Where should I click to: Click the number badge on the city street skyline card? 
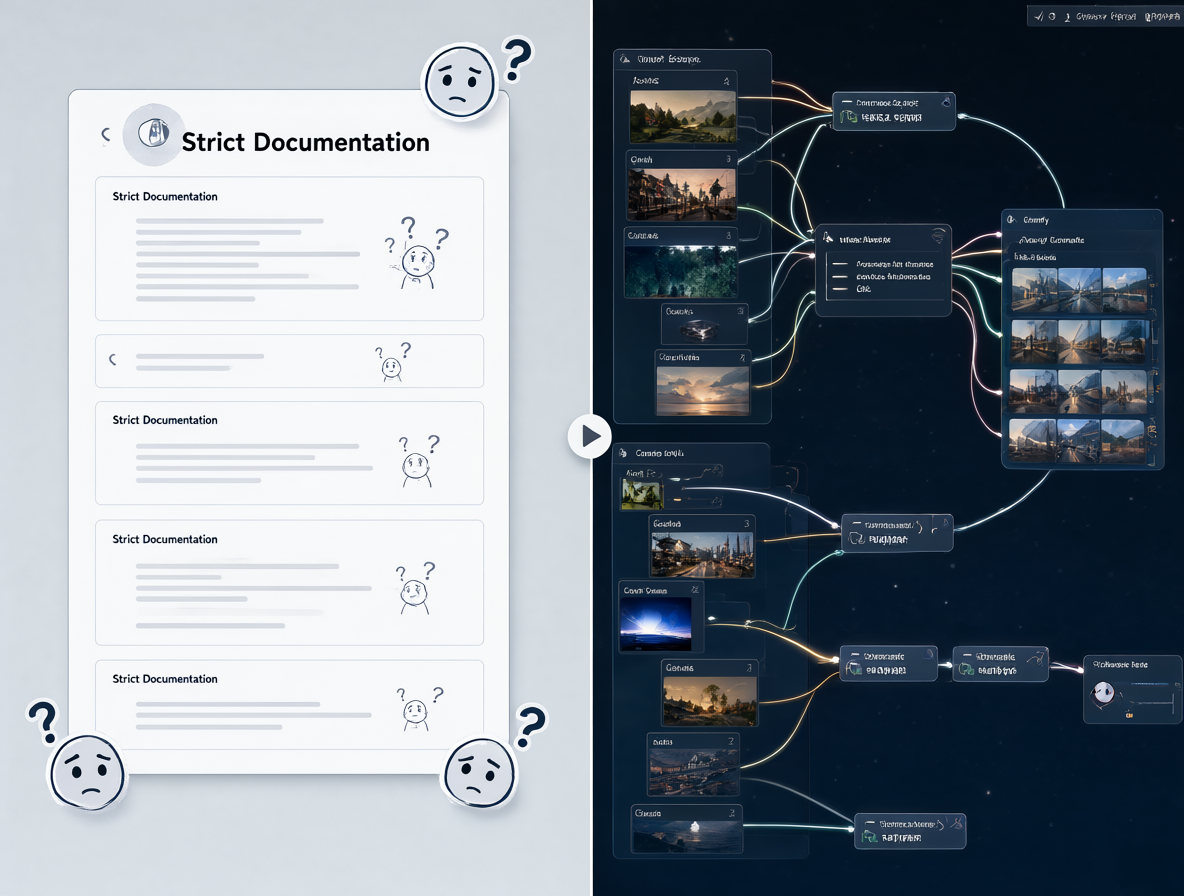pos(746,523)
